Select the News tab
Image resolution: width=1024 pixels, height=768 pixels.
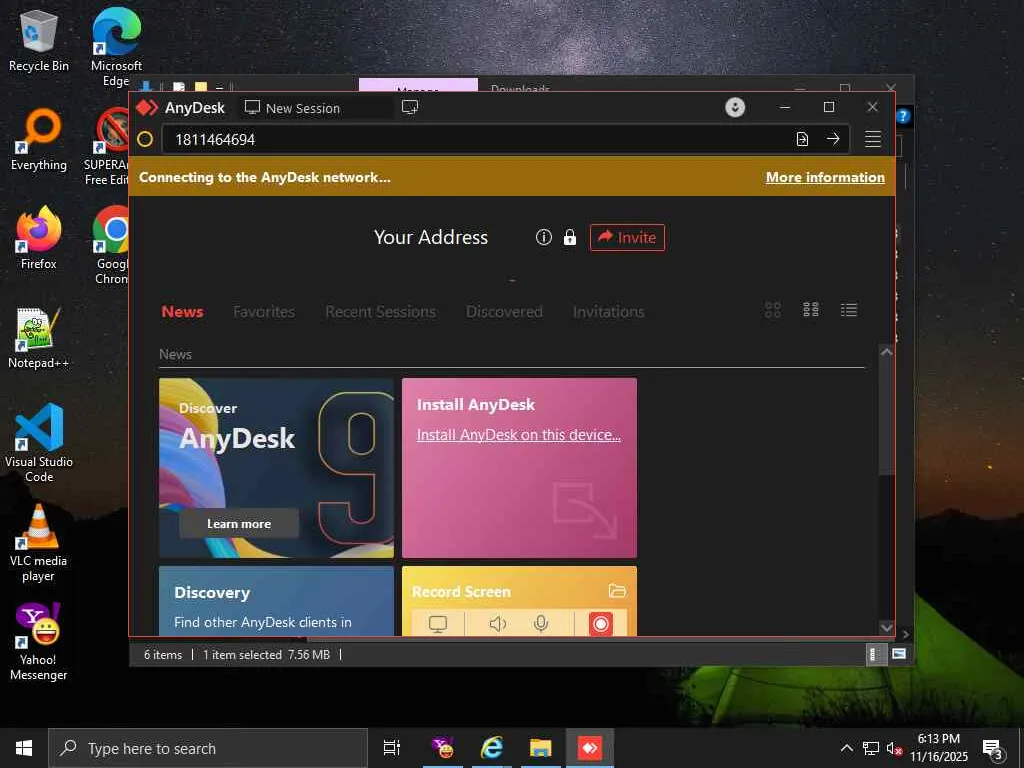tap(182, 312)
